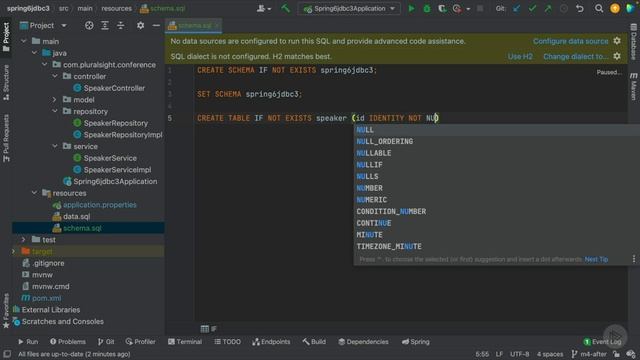The height and width of the screenshot is (360, 640).
Task: Collapse the repository package
Action: coord(55,111)
